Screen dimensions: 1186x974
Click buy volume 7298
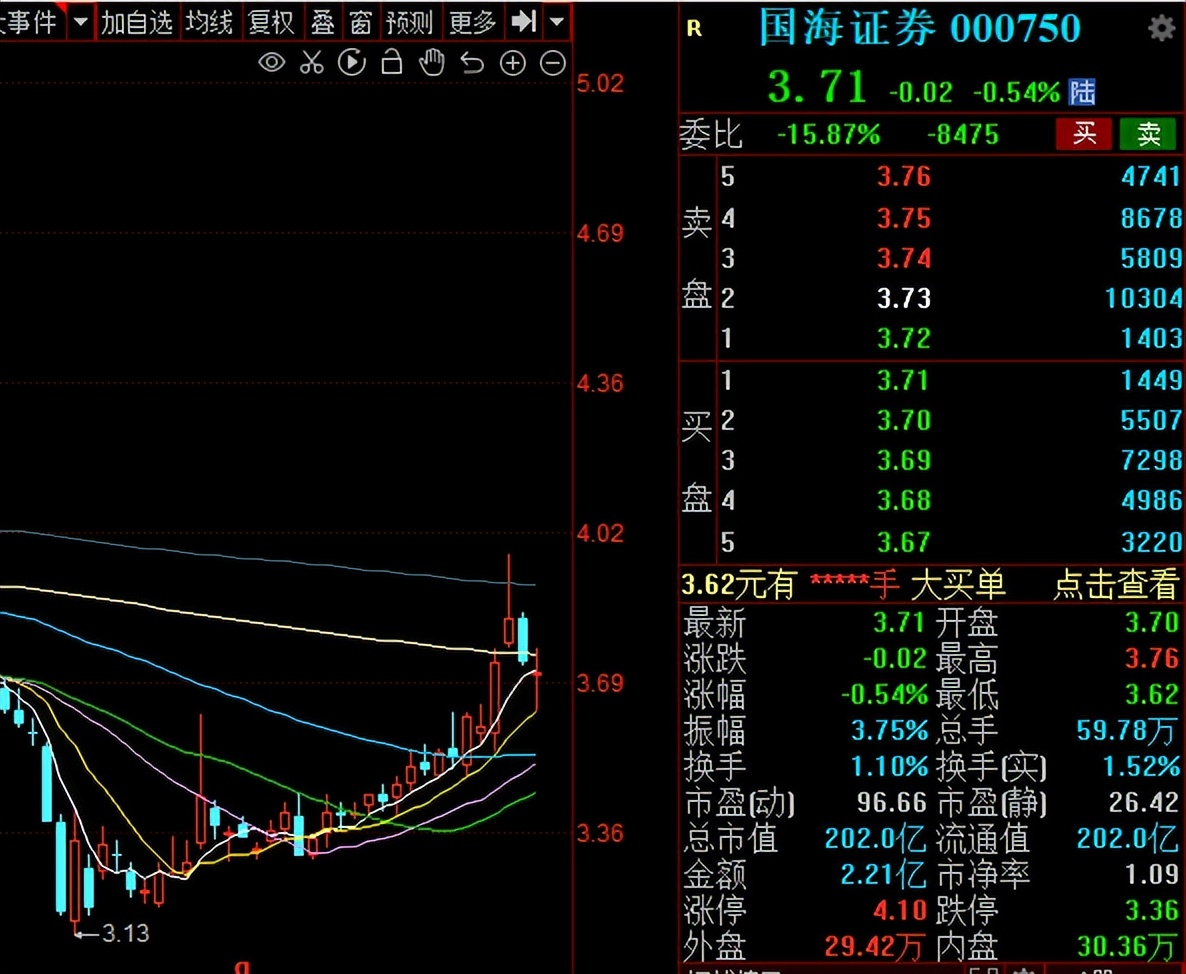tap(1150, 460)
